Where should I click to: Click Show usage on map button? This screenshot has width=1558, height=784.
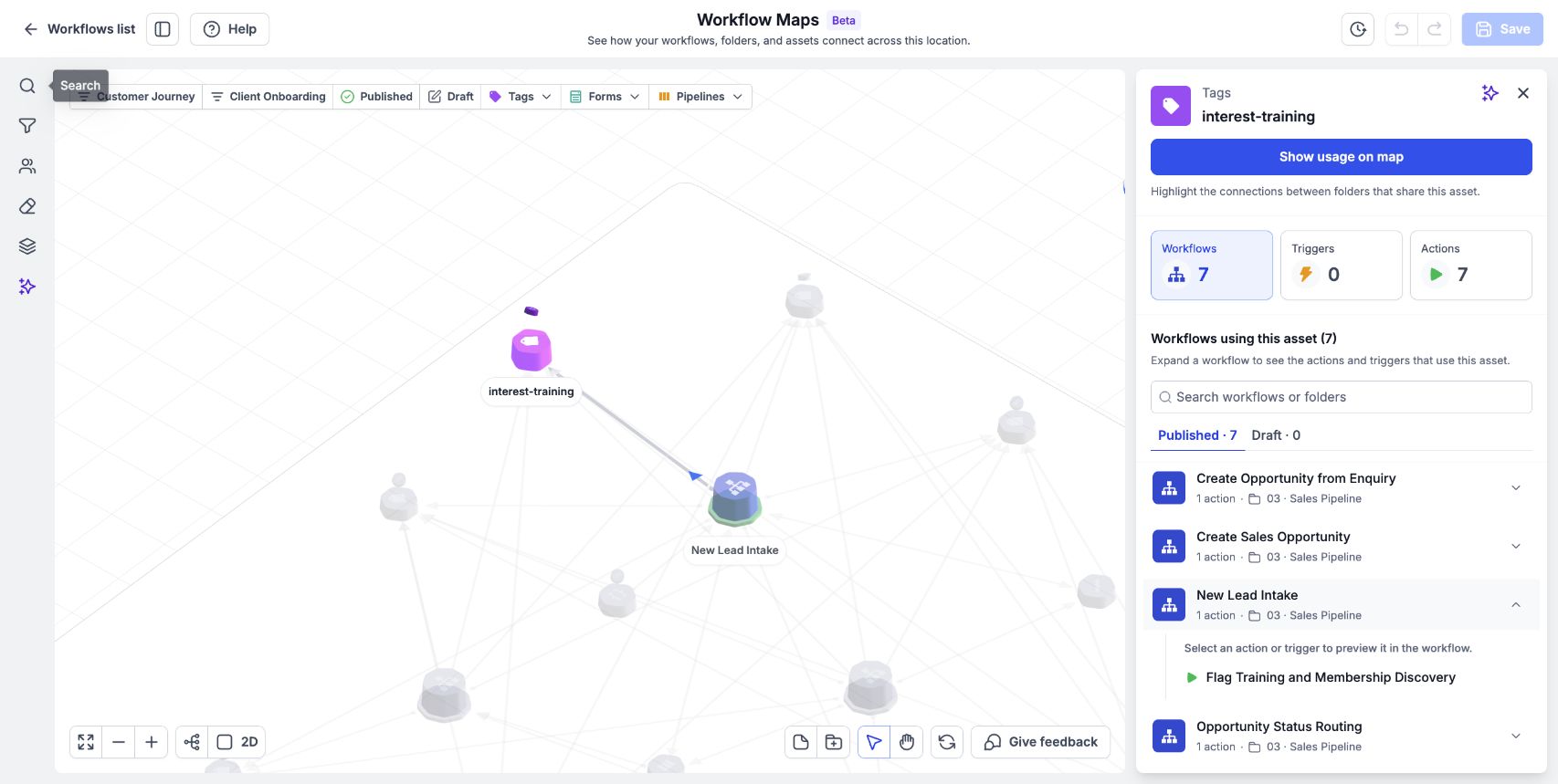pyautogui.click(x=1341, y=157)
